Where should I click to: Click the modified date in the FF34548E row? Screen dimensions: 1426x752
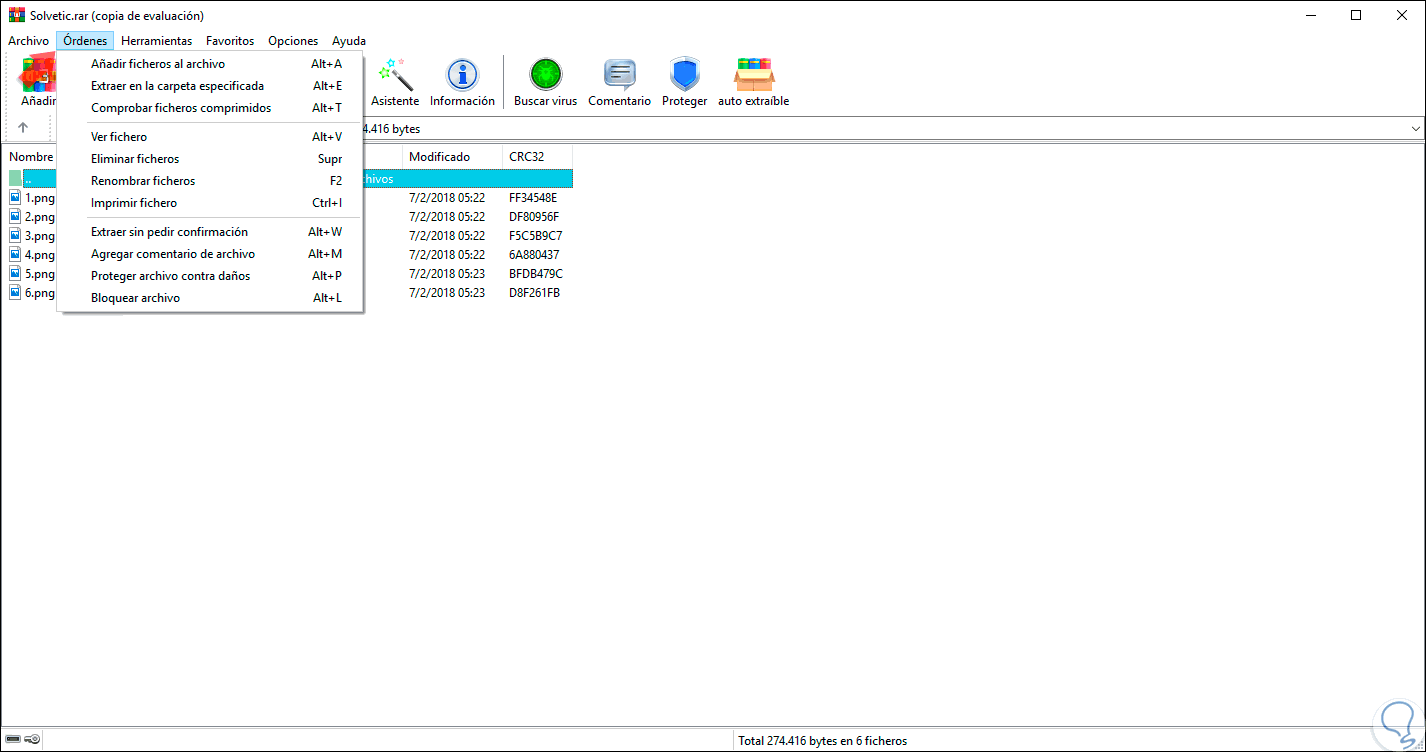[447, 198]
